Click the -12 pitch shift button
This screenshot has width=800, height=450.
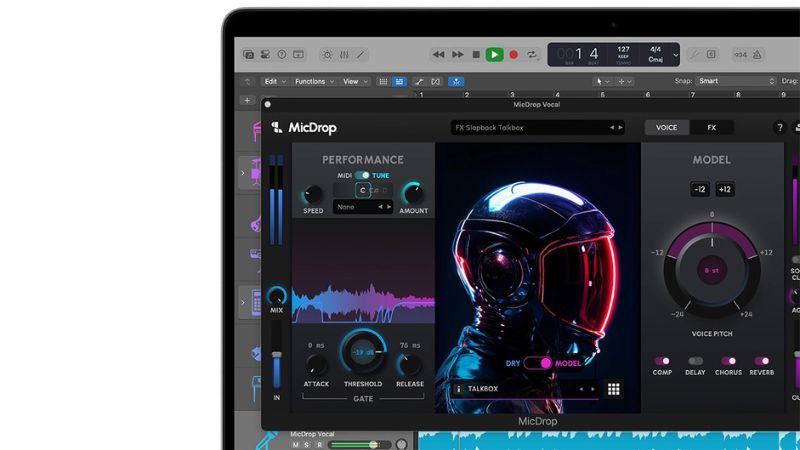(699, 190)
